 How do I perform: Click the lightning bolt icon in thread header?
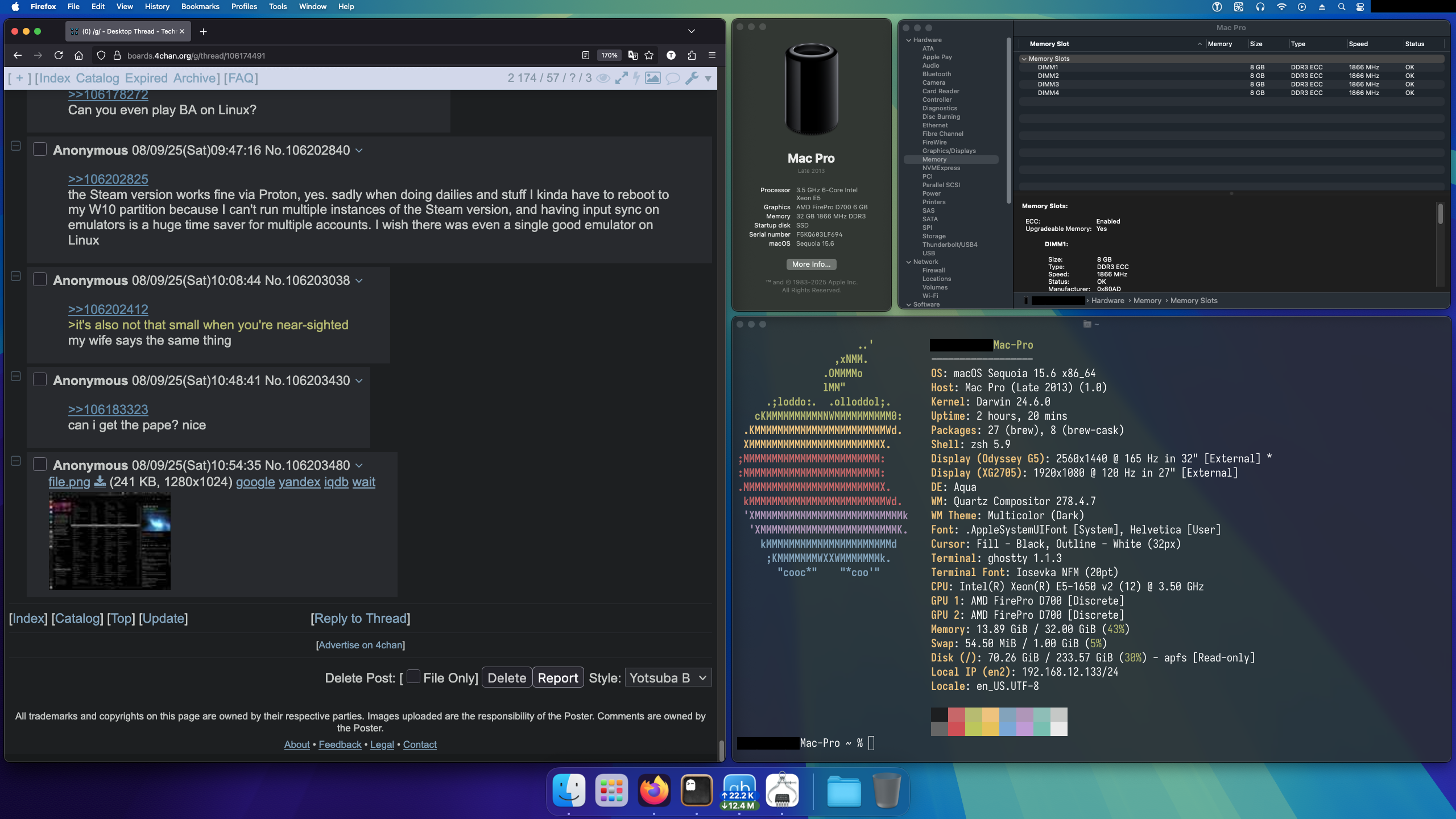point(636,78)
